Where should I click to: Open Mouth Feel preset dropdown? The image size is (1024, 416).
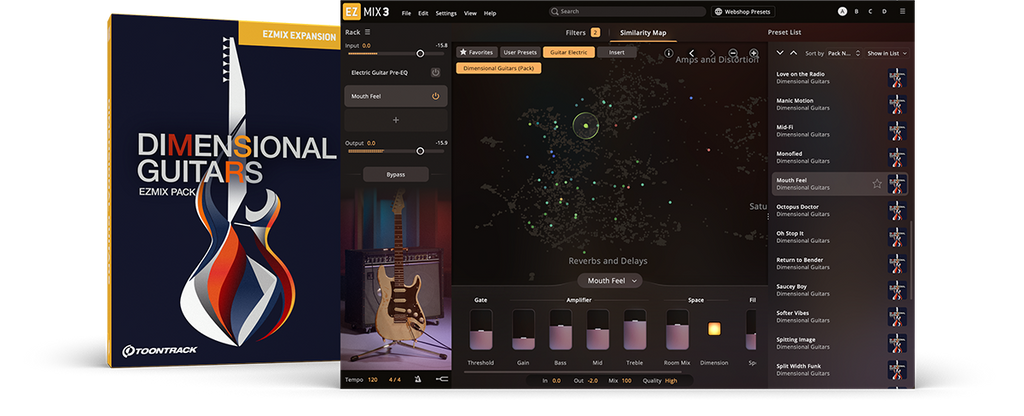[610, 280]
